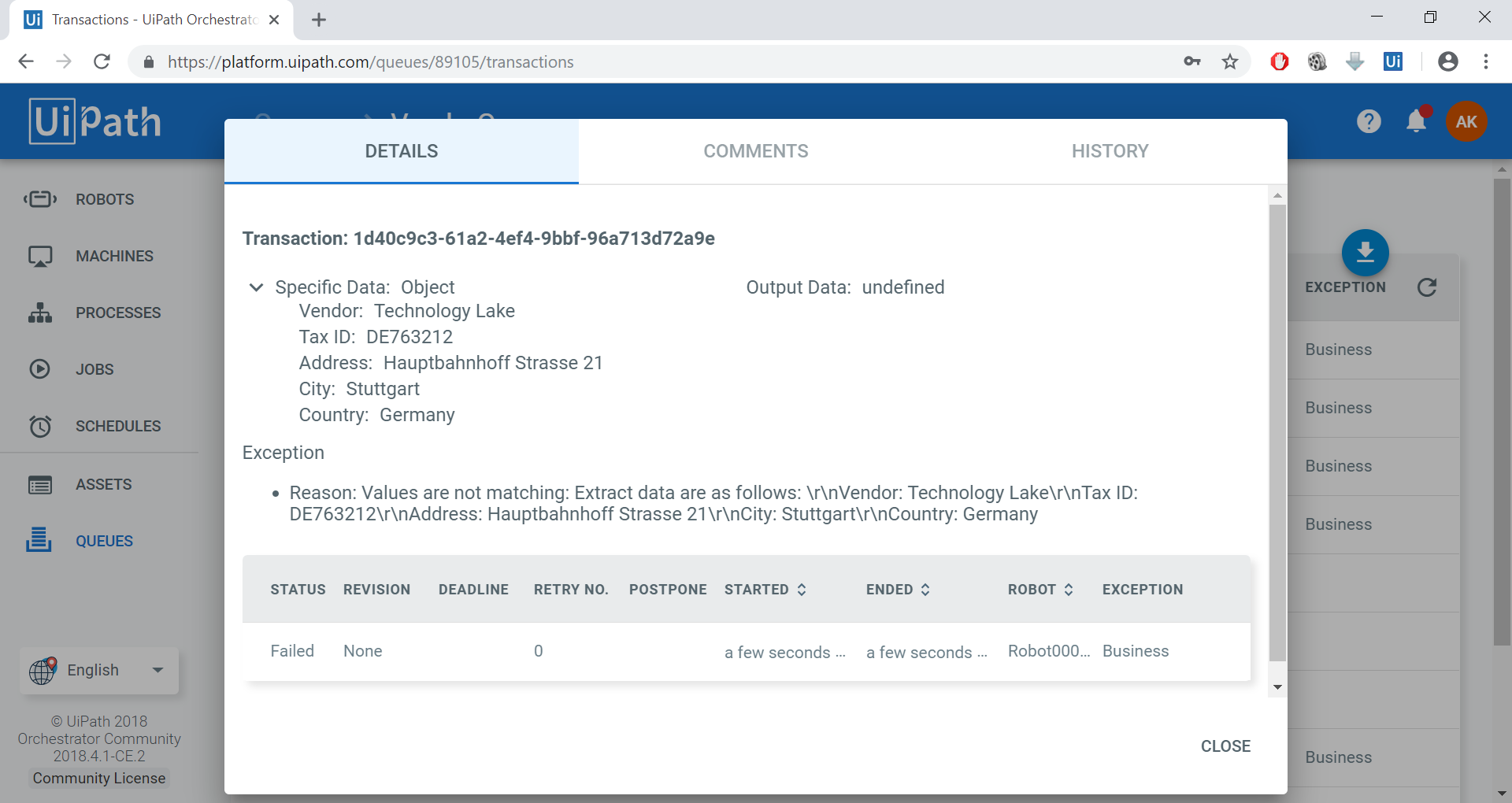
Task: Click the dialog's vertical scrollbar thumb
Action: 1277,433
